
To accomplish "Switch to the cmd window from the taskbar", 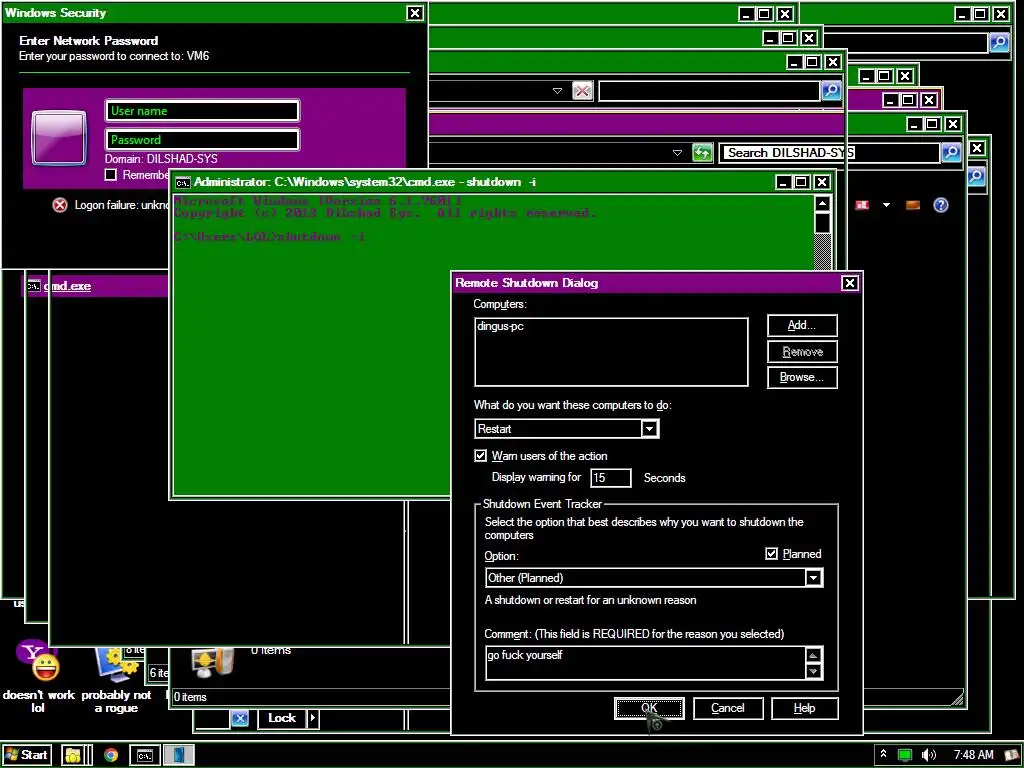I will pyautogui.click(x=144, y=756).
